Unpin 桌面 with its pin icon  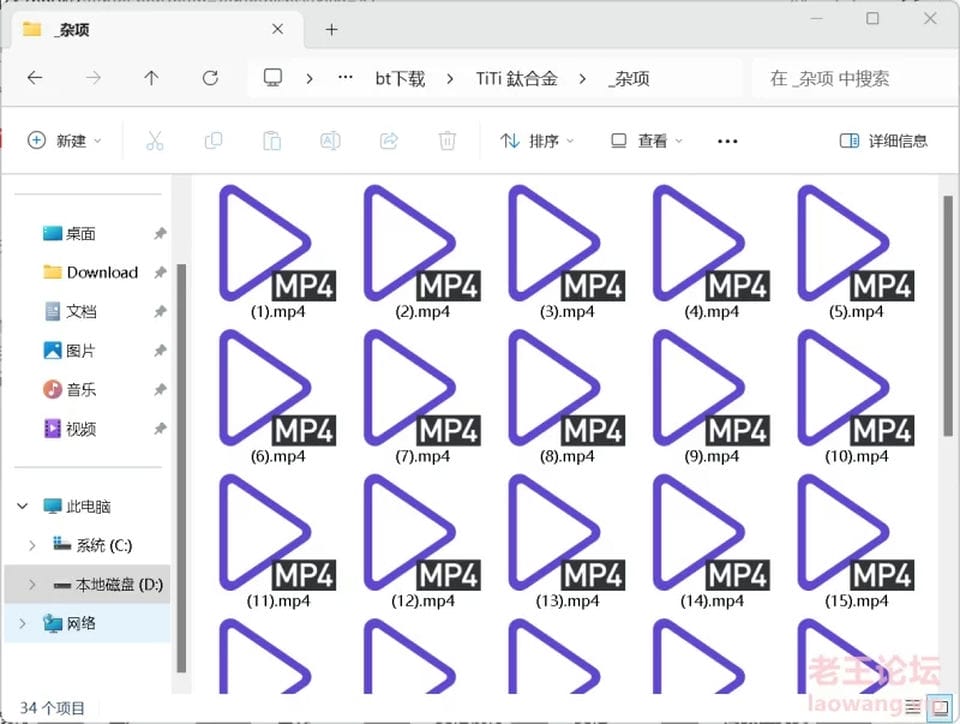[x=160, y=233]
